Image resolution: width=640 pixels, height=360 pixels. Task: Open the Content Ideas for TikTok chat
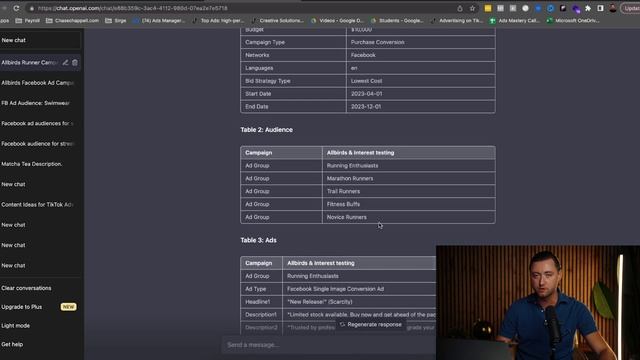(40, 204)
